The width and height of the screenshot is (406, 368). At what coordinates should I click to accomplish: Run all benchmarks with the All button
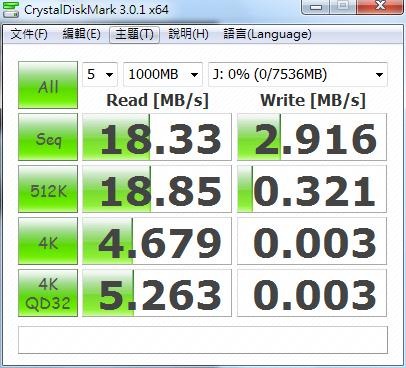pyautogui.click(x=48, y=85)
